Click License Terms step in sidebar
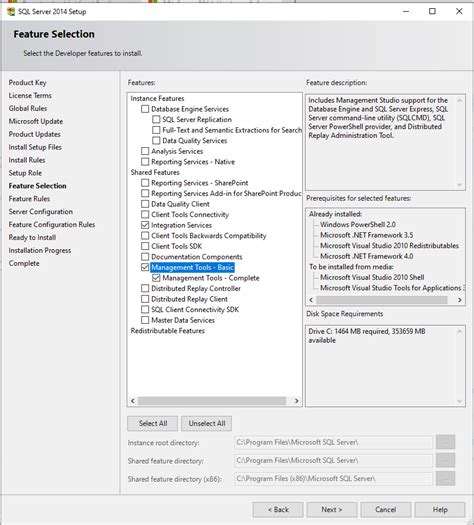Screen dimensions: 474x525 point(30,96)
